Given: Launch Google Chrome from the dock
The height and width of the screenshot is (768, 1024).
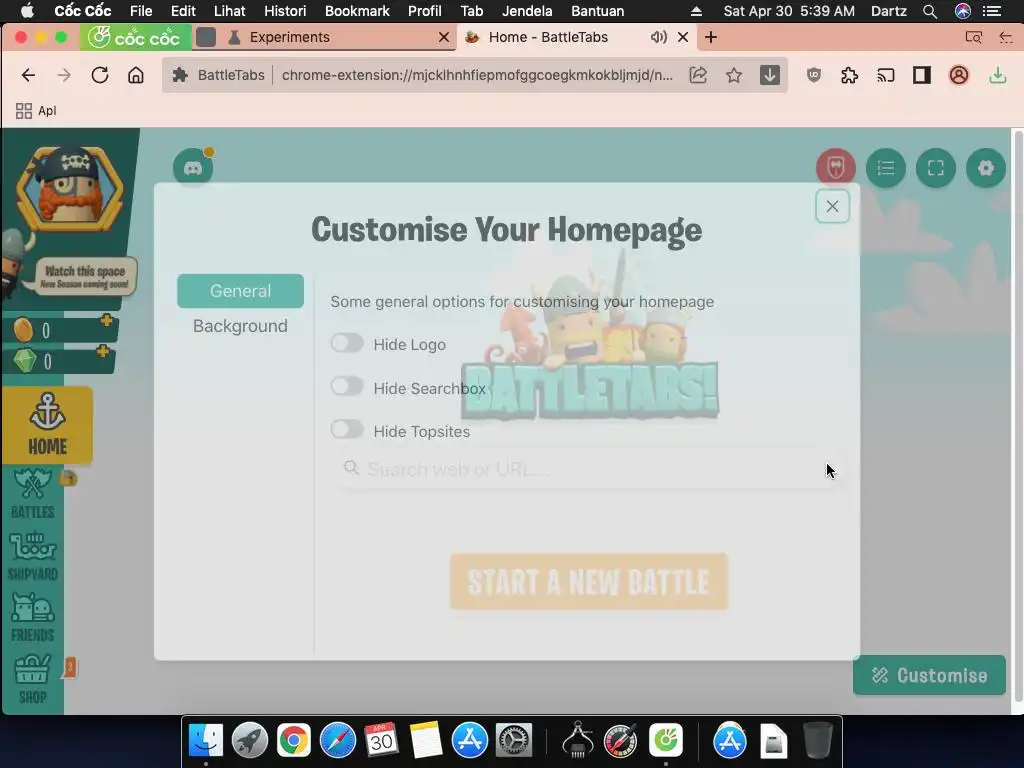Looking at the screenshot, I should click(293, 741).
